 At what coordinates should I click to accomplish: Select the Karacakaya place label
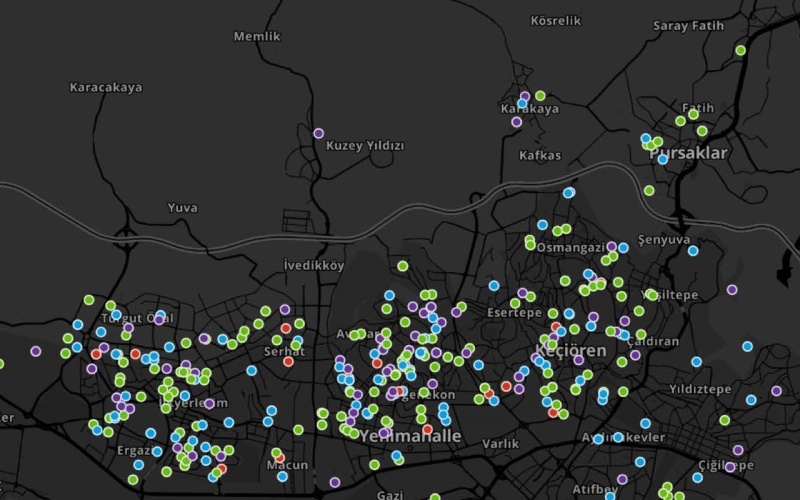[x=106, y=87]
